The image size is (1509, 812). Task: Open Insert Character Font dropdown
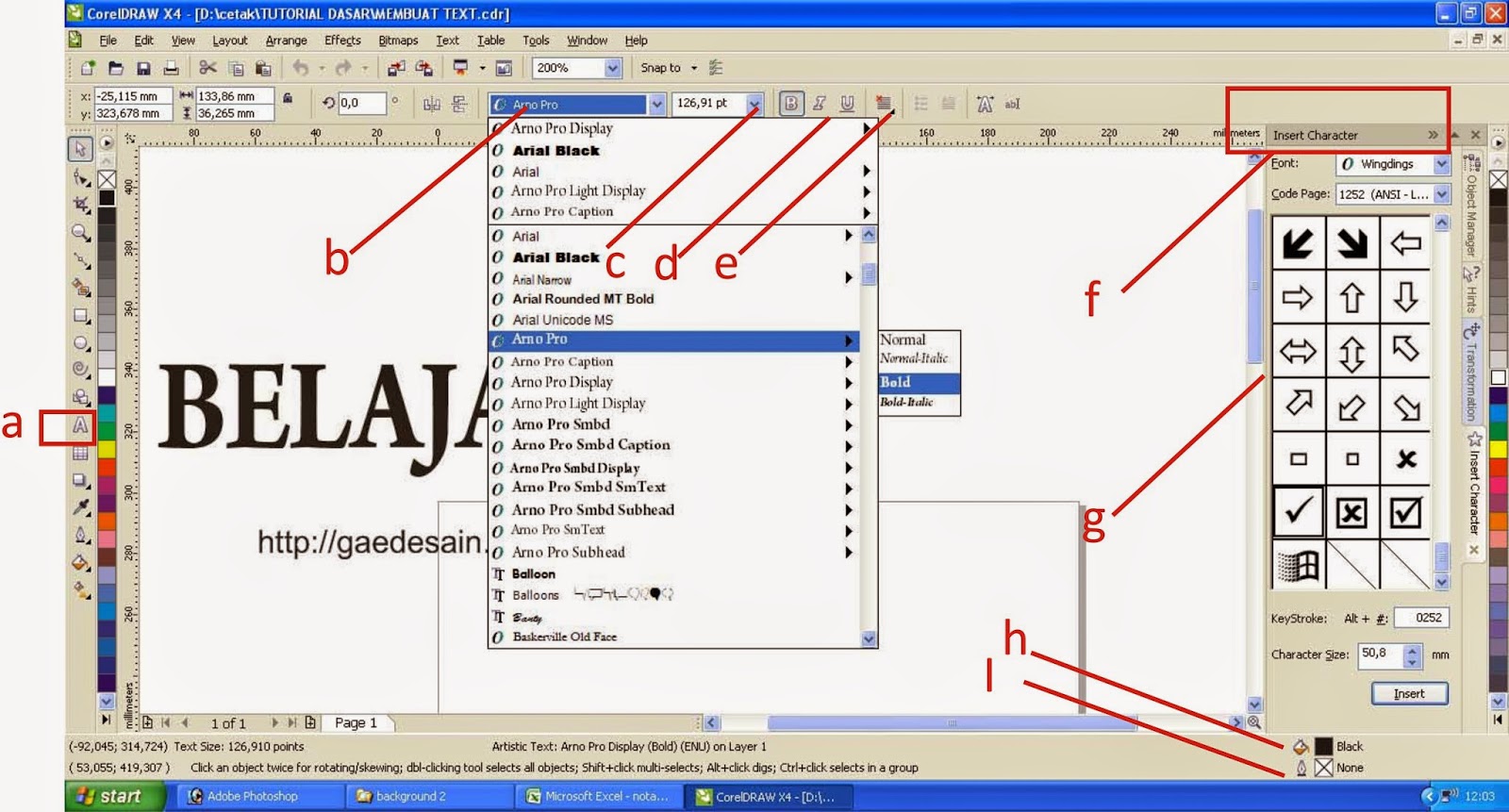pos(1441,164)
